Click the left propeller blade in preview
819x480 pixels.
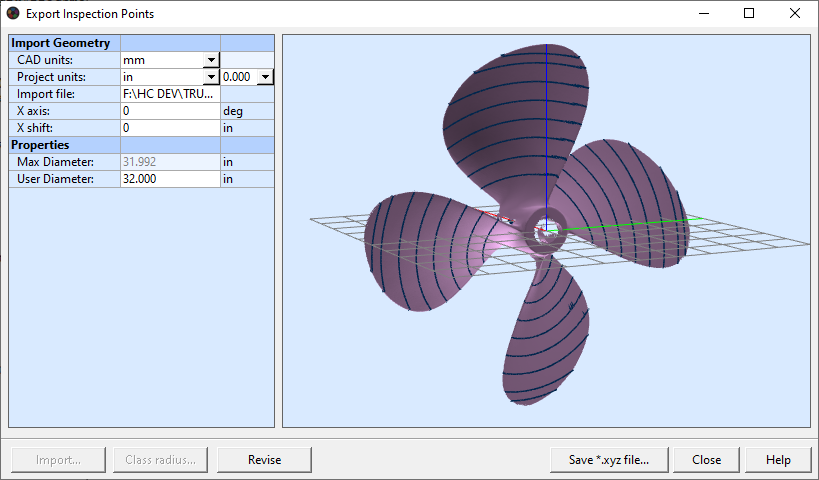click(x=428, y=251)
